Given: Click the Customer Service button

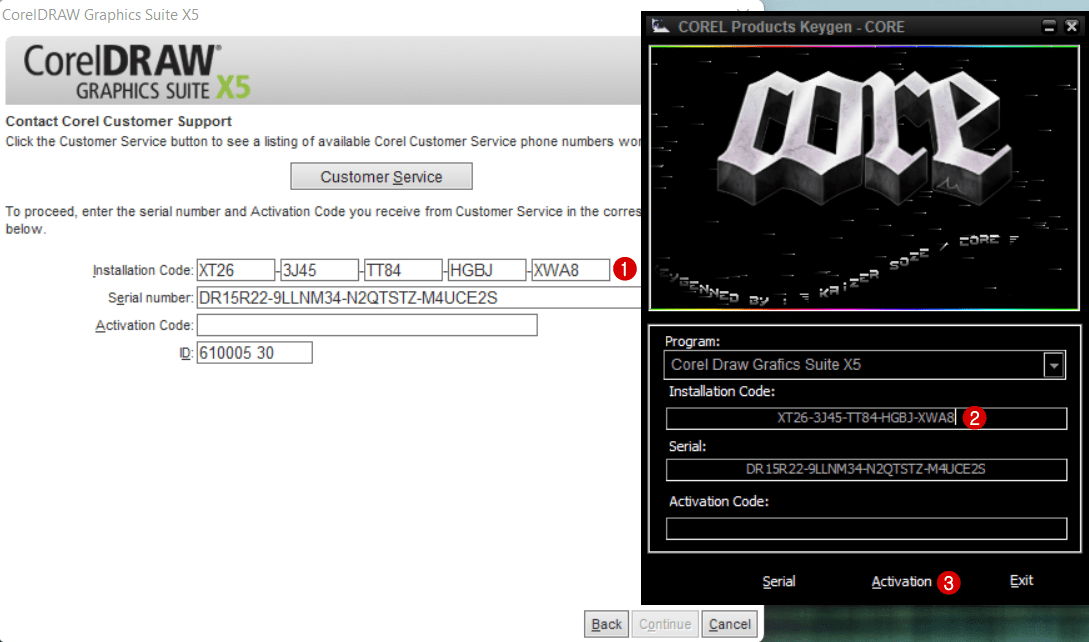Looking at the screenshot, I should (381, 176).
